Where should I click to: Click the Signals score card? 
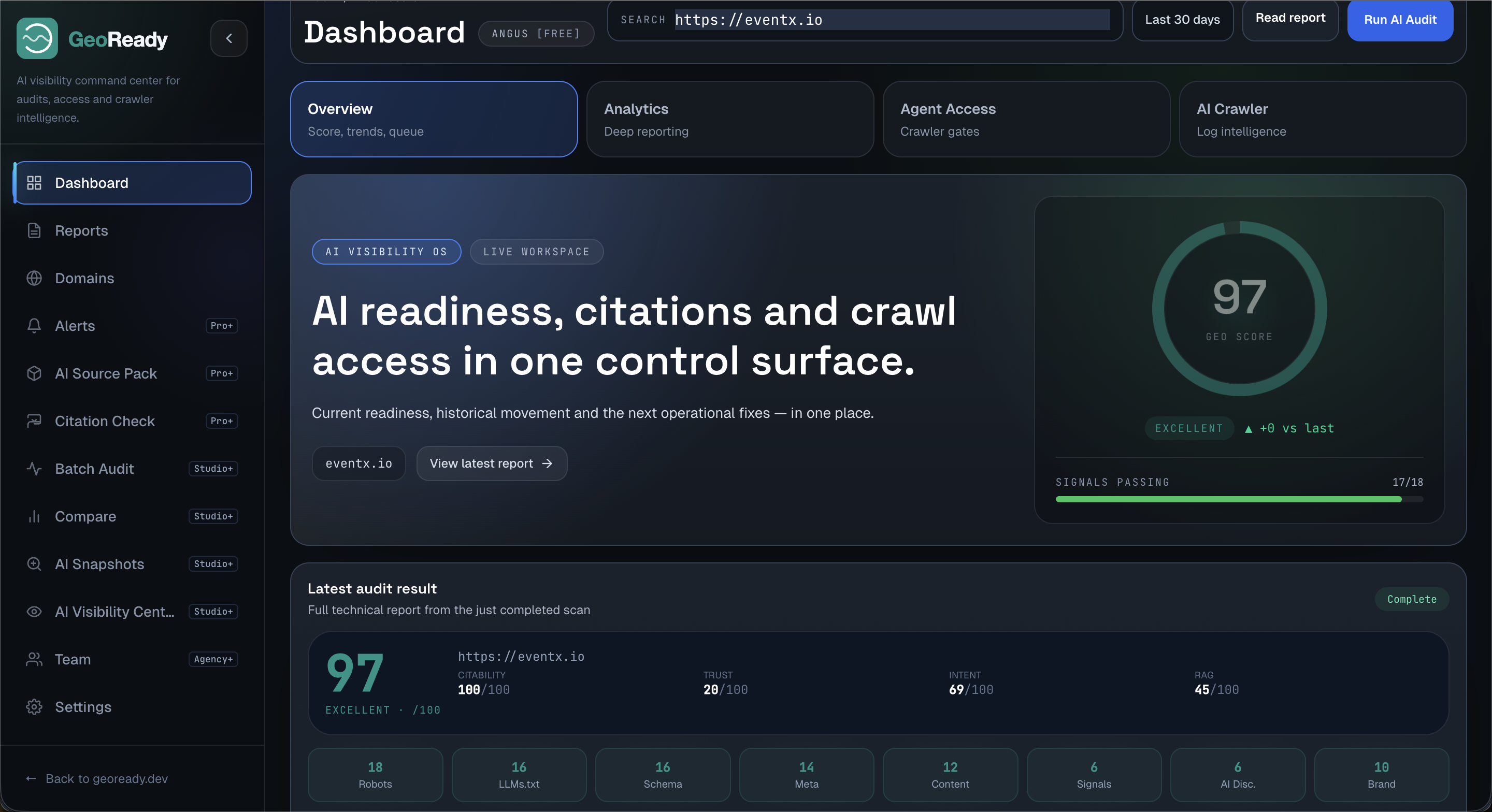[1094, 774]
